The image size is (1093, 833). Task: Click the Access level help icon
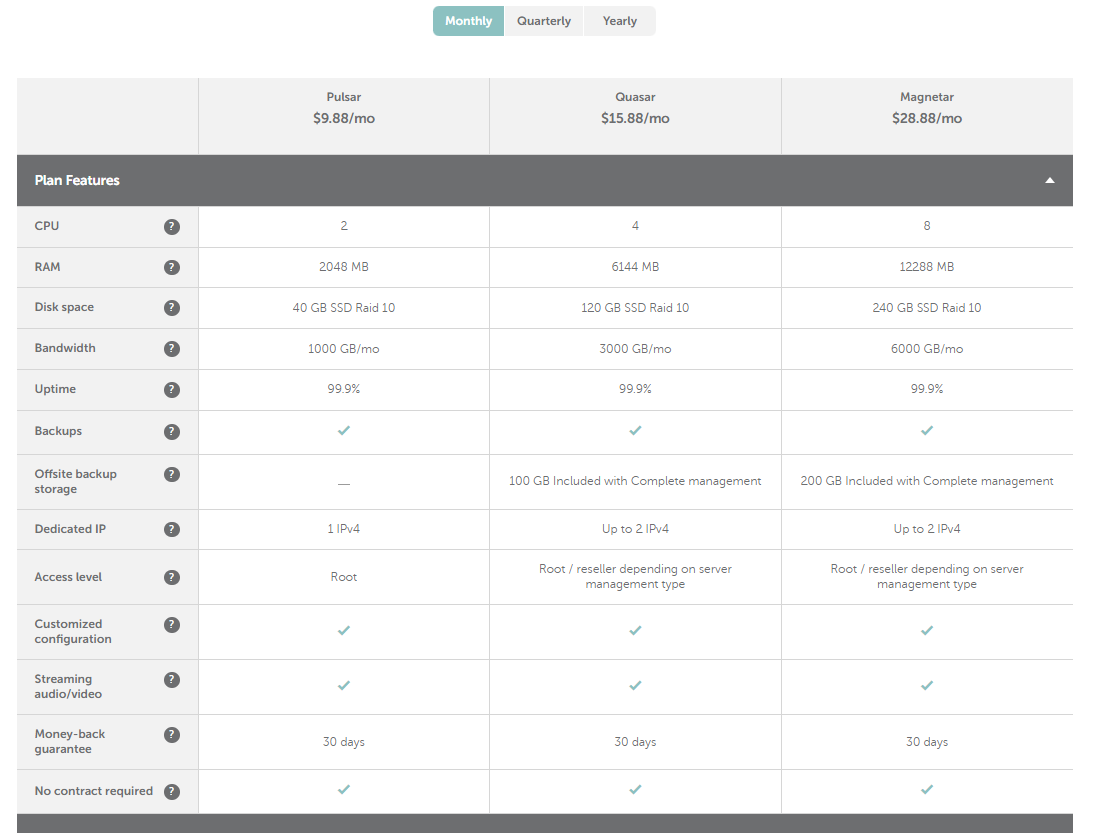click(172, 577)
